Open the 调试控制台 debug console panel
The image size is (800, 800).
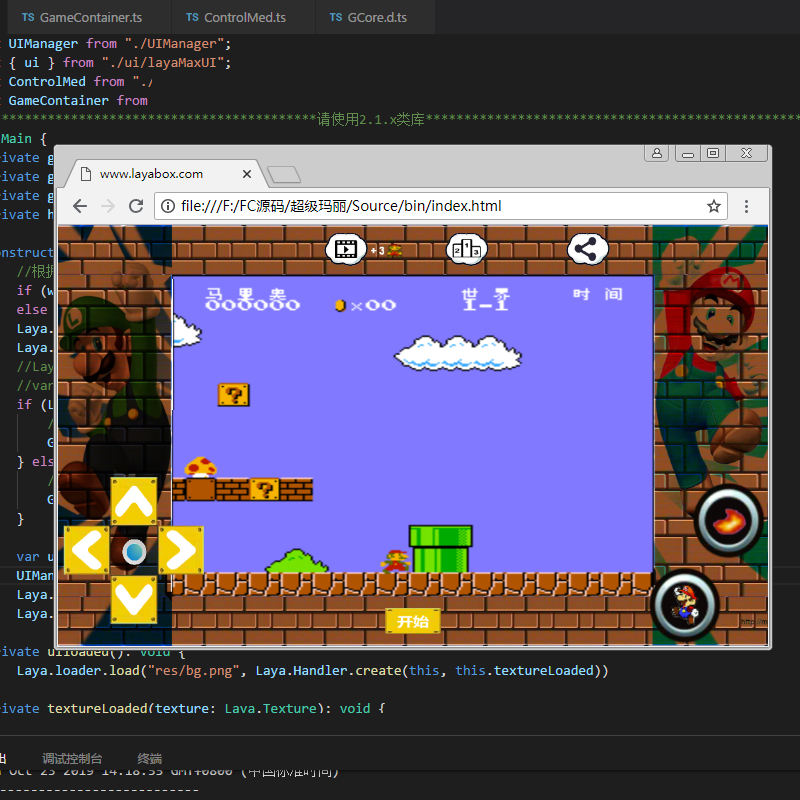(x=72, y=759)
